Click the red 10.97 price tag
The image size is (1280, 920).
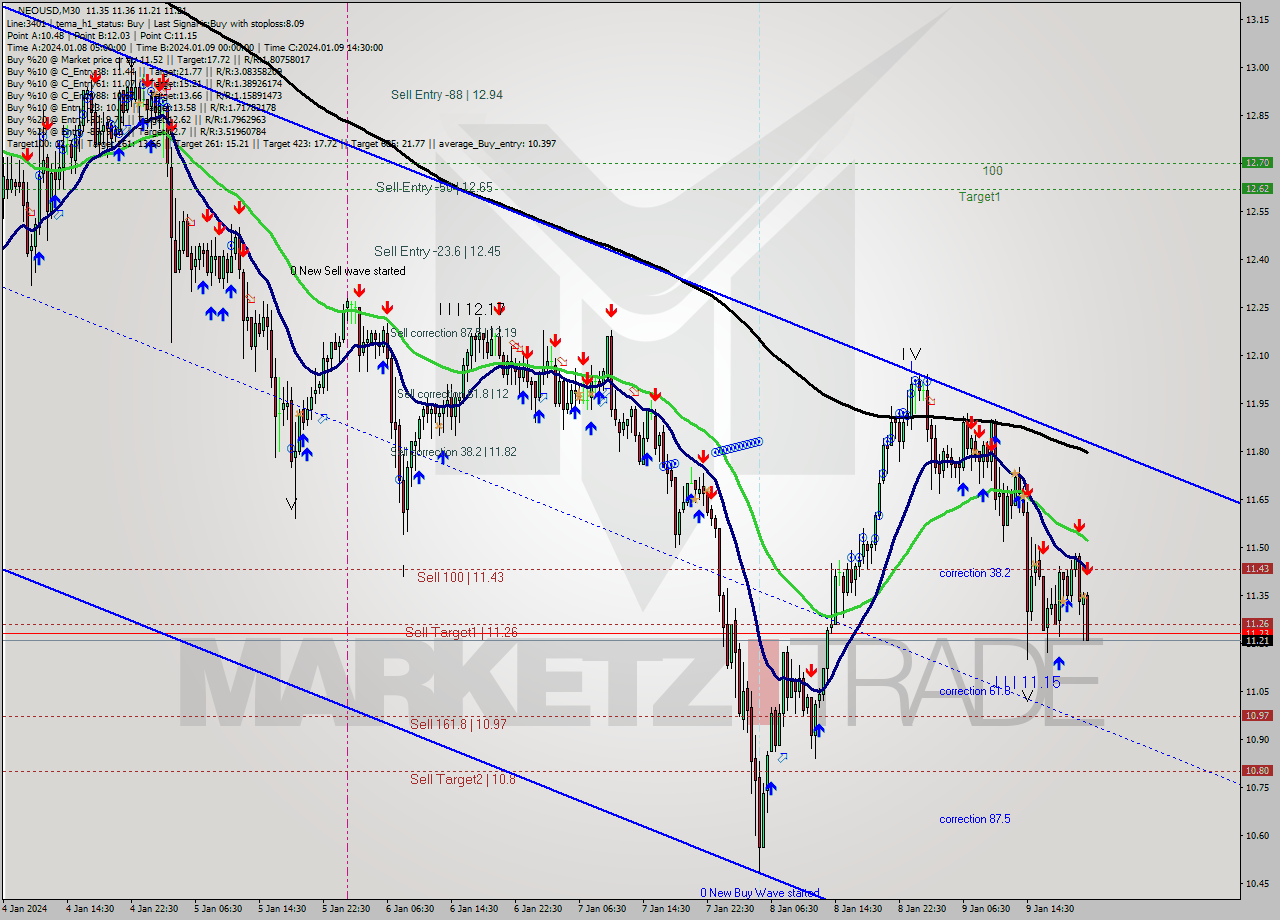tap(1257, 715)
